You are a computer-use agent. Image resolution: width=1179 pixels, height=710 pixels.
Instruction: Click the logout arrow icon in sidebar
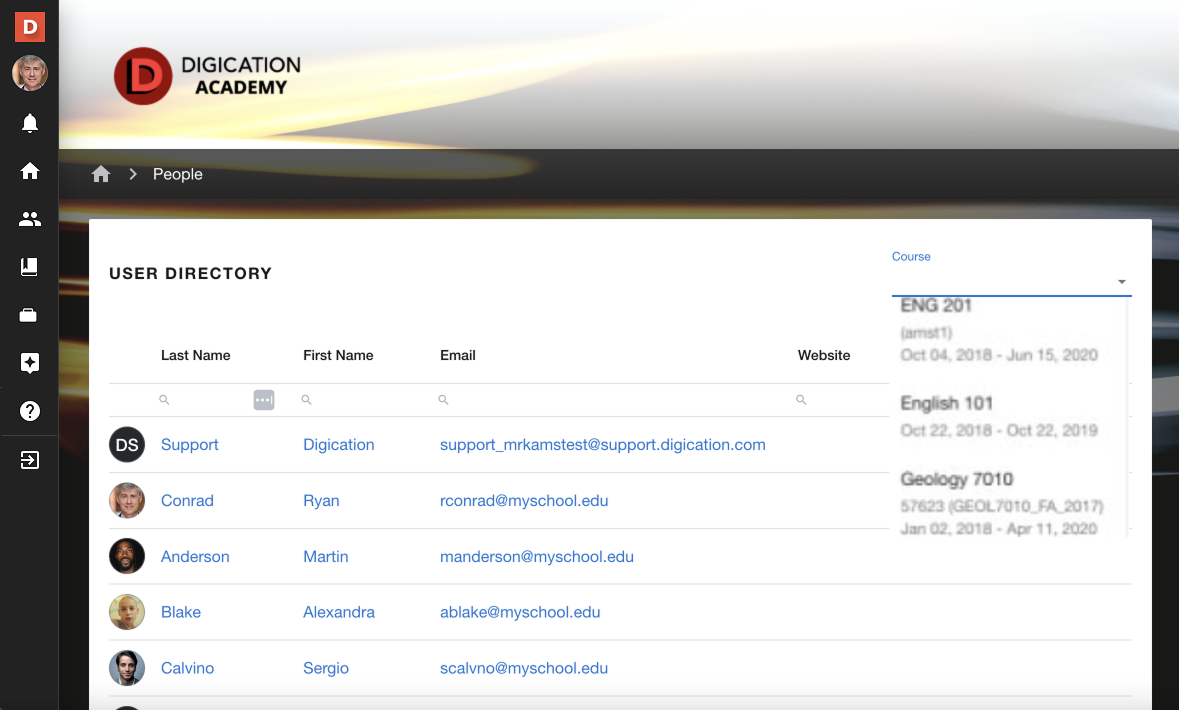29,460
